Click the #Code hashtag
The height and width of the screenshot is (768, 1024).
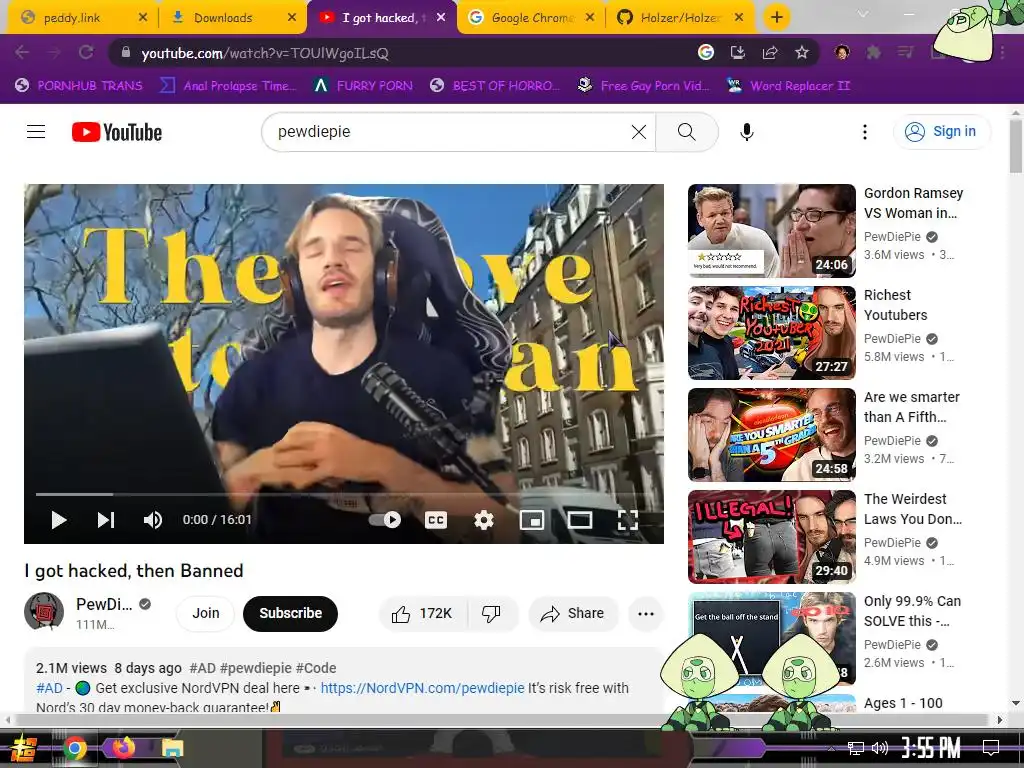[x=316, y=668]
